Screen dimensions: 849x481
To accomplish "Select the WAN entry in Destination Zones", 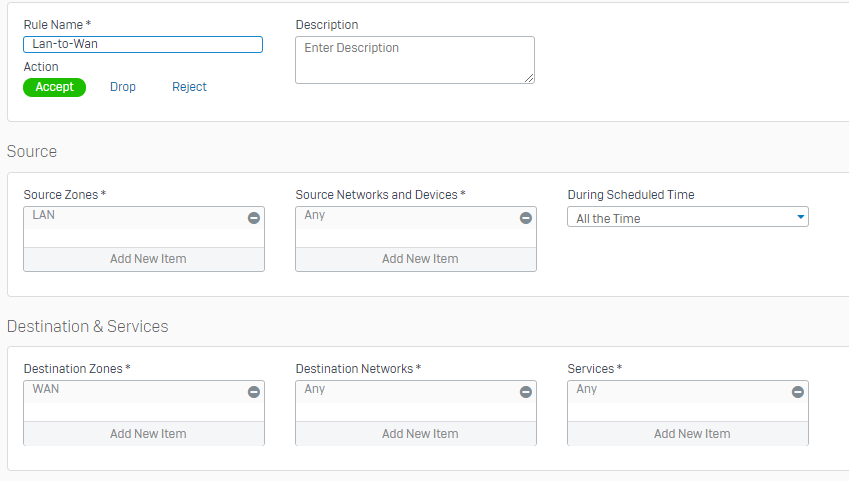I will click(46, 389).
